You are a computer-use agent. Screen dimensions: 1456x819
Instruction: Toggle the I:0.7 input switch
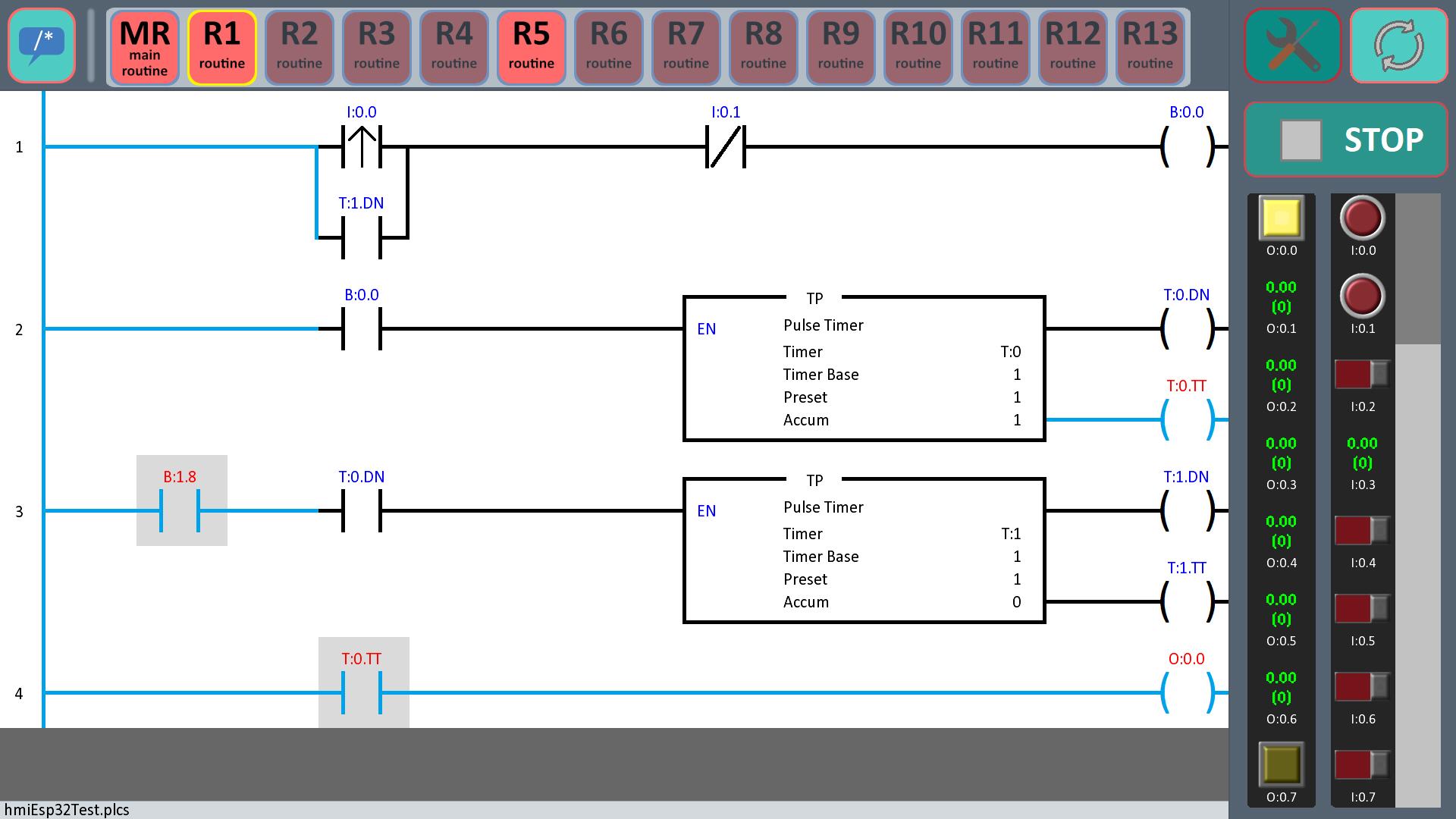(1362, 764)
